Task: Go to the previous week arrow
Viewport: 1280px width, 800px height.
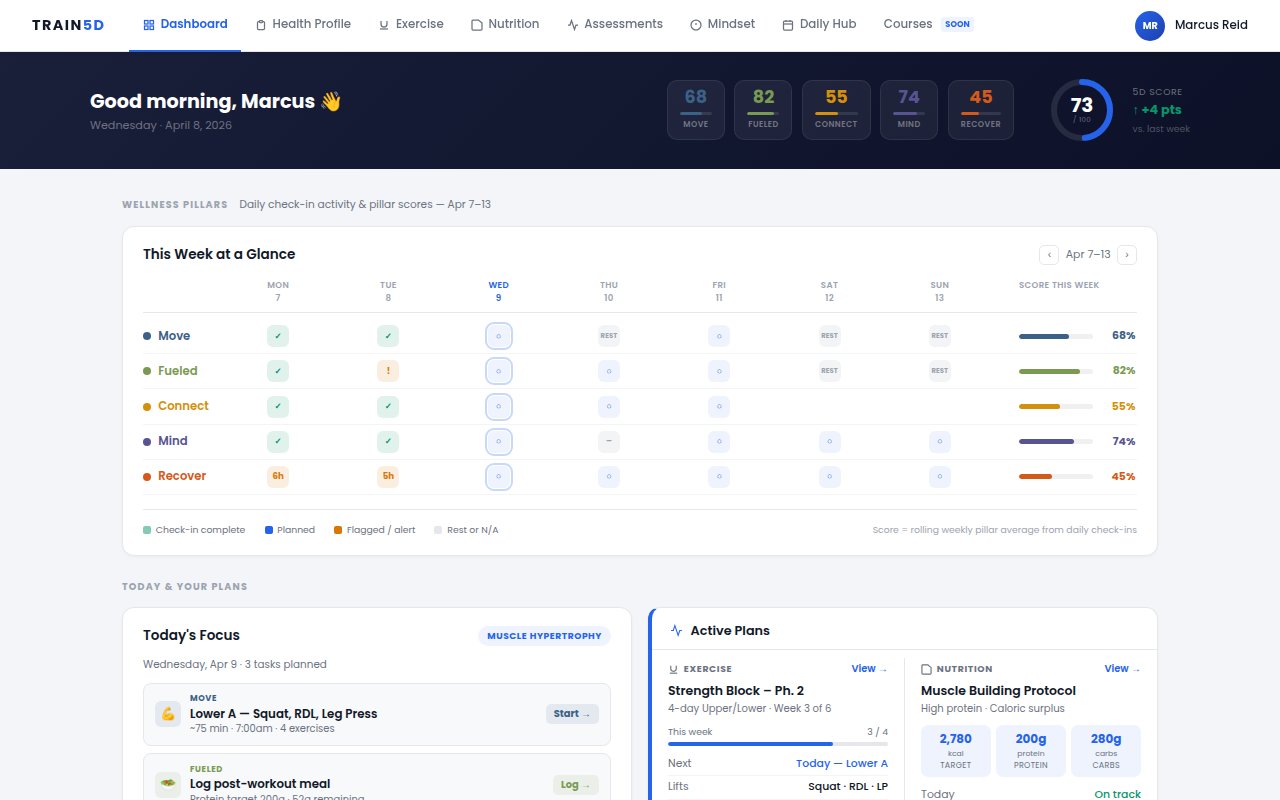Action: pos(1049,255)
